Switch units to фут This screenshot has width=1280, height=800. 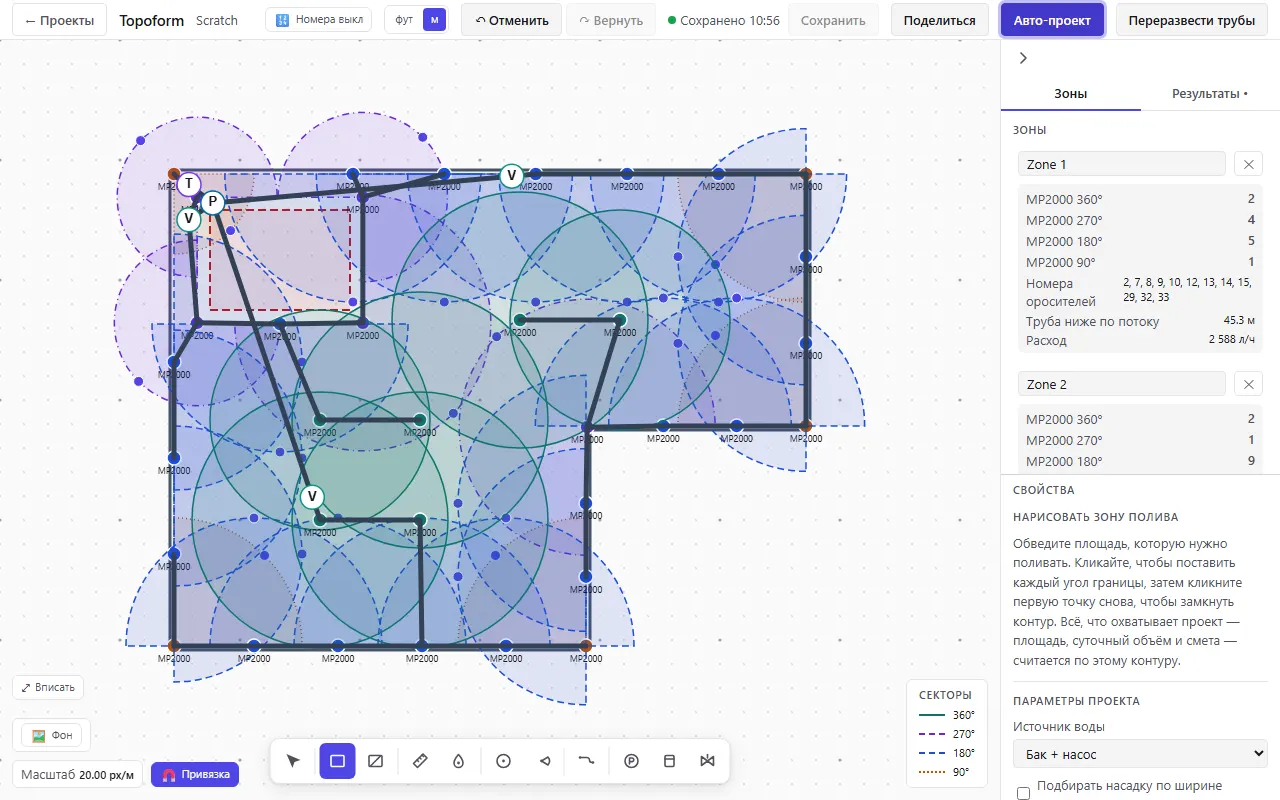tap(404, 20)
